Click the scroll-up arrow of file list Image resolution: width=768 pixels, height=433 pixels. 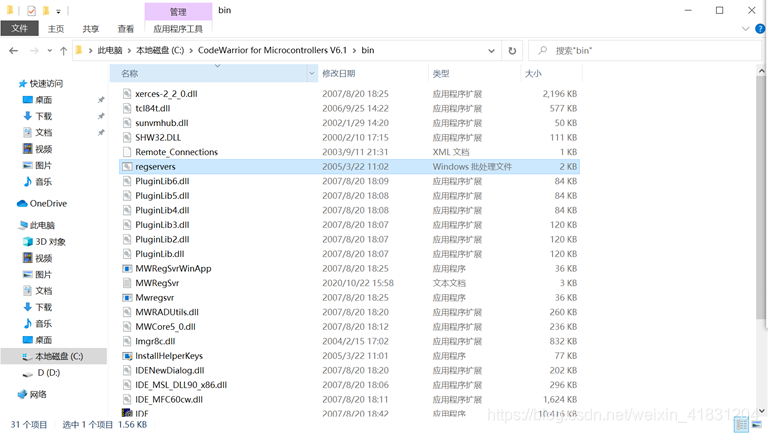coord(761,71)
